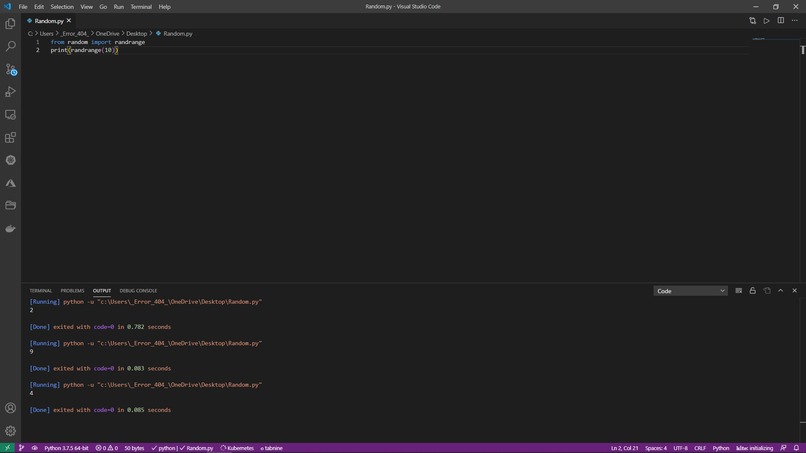Open the Extensions view
806x453 pixels.
point(10,137)
